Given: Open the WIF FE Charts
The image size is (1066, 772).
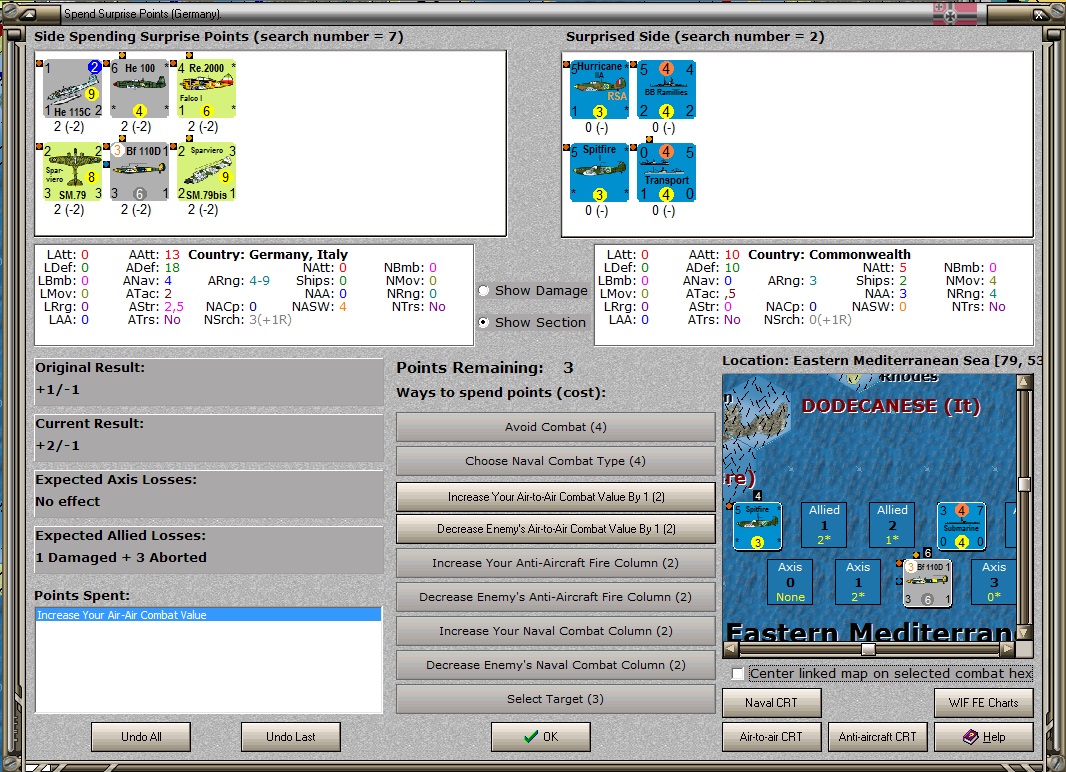Looking at the screenshot, I should coord(984,703).
